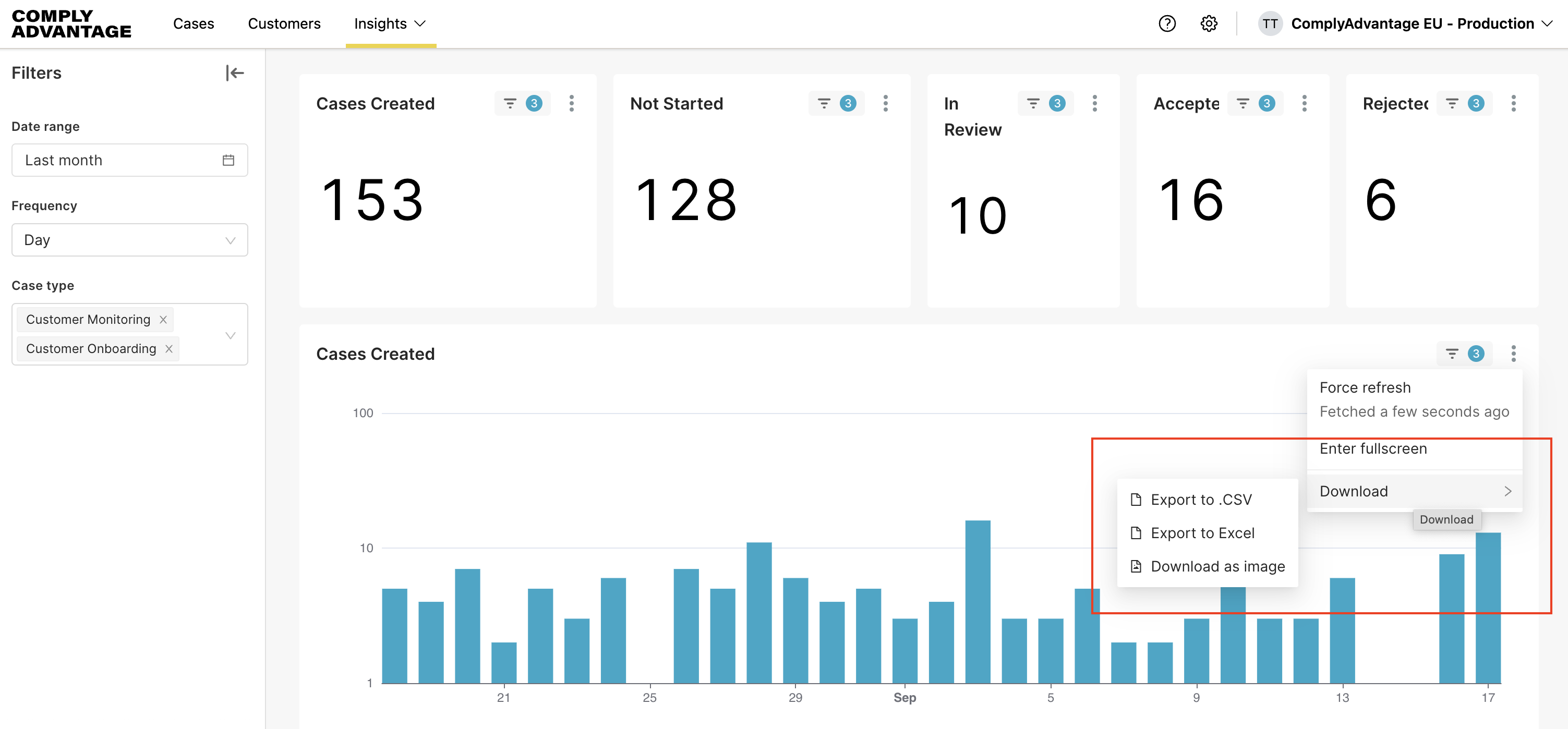The width and height of the screenshot is (1568, 729).
Task: Click the chart's filter count badge
Action: click(x=1476, y=354)
